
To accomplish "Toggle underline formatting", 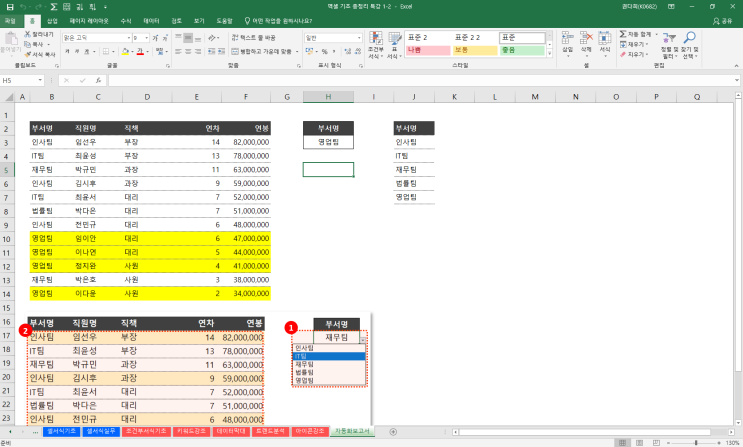I will [x=86, y=51].
